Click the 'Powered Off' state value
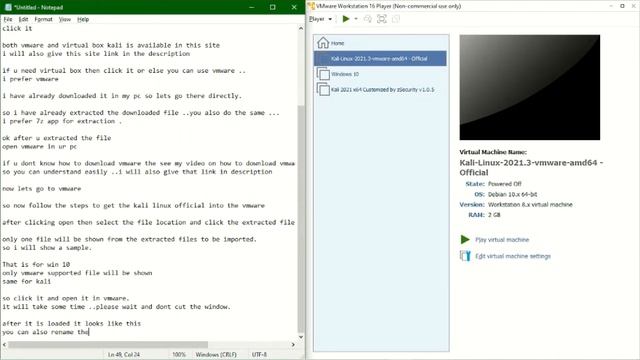 504,184
